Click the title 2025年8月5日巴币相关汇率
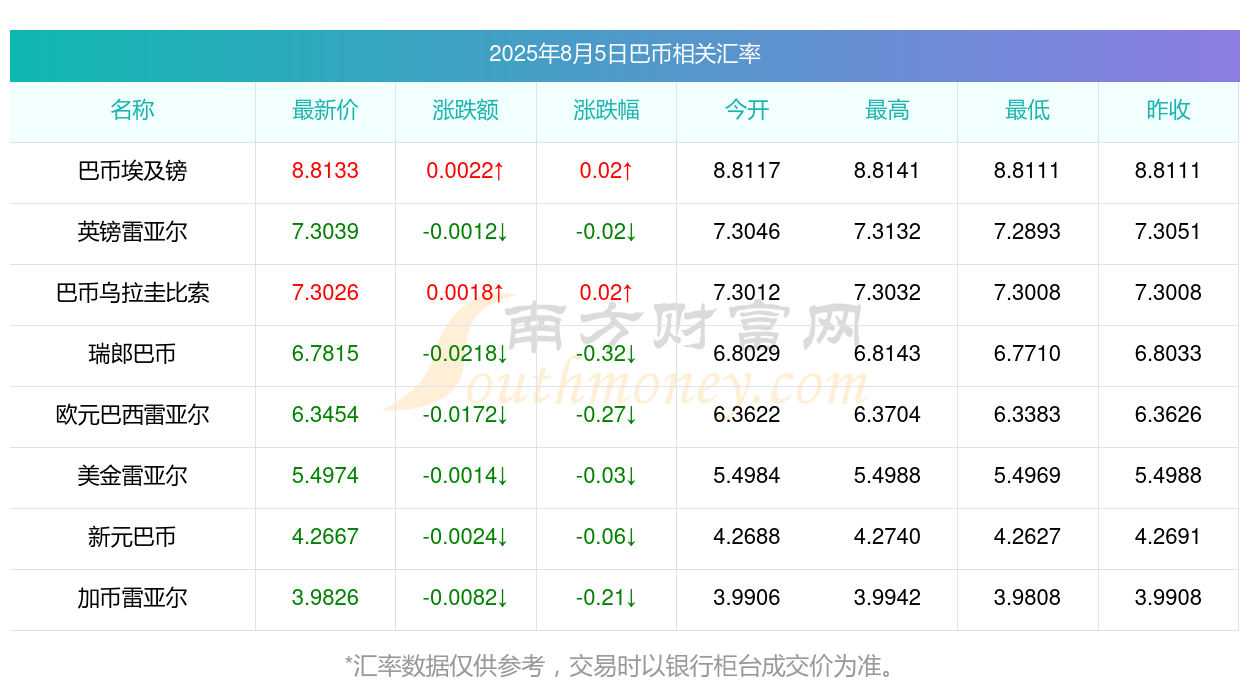The width and height of the screenshot is (1250, 698). coord(625,54)
